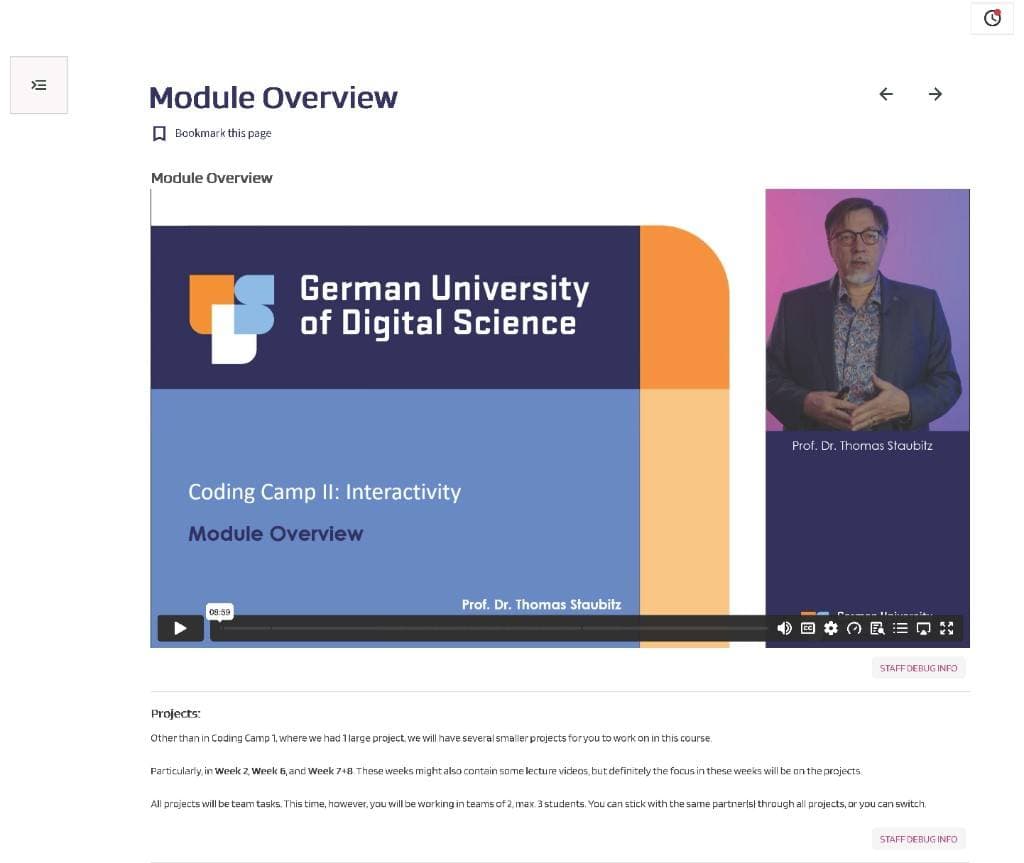Click the 'Week 6' bold text
This screenshot has height=863, width=1024.
[268, 771]
